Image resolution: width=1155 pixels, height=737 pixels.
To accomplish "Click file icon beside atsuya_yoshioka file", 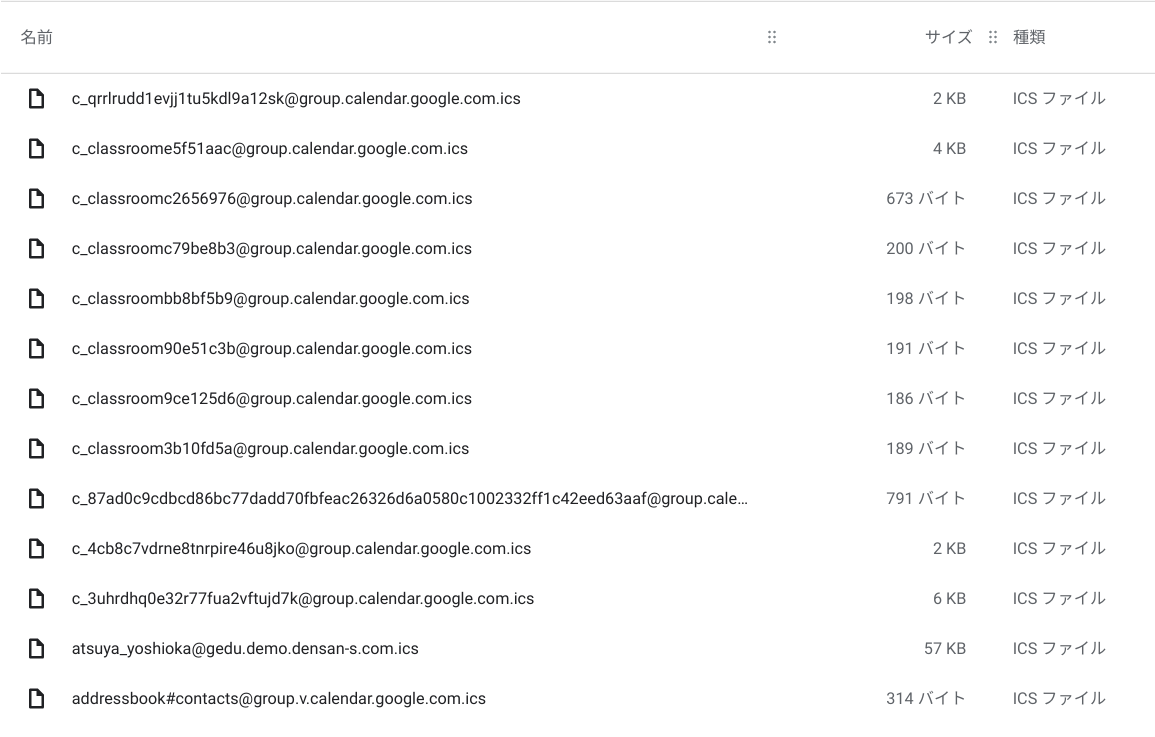I will [36, 649].
